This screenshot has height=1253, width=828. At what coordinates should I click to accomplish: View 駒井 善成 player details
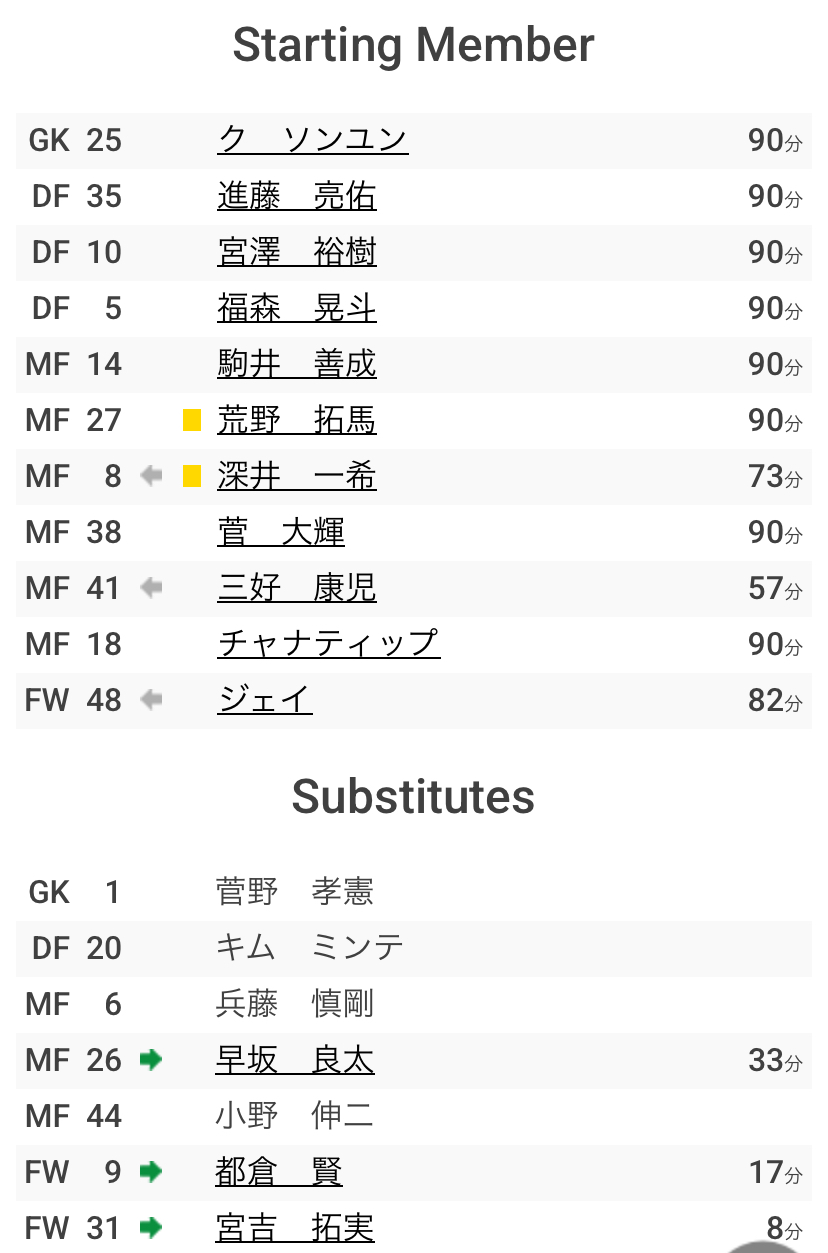click(x=296, y=364)
